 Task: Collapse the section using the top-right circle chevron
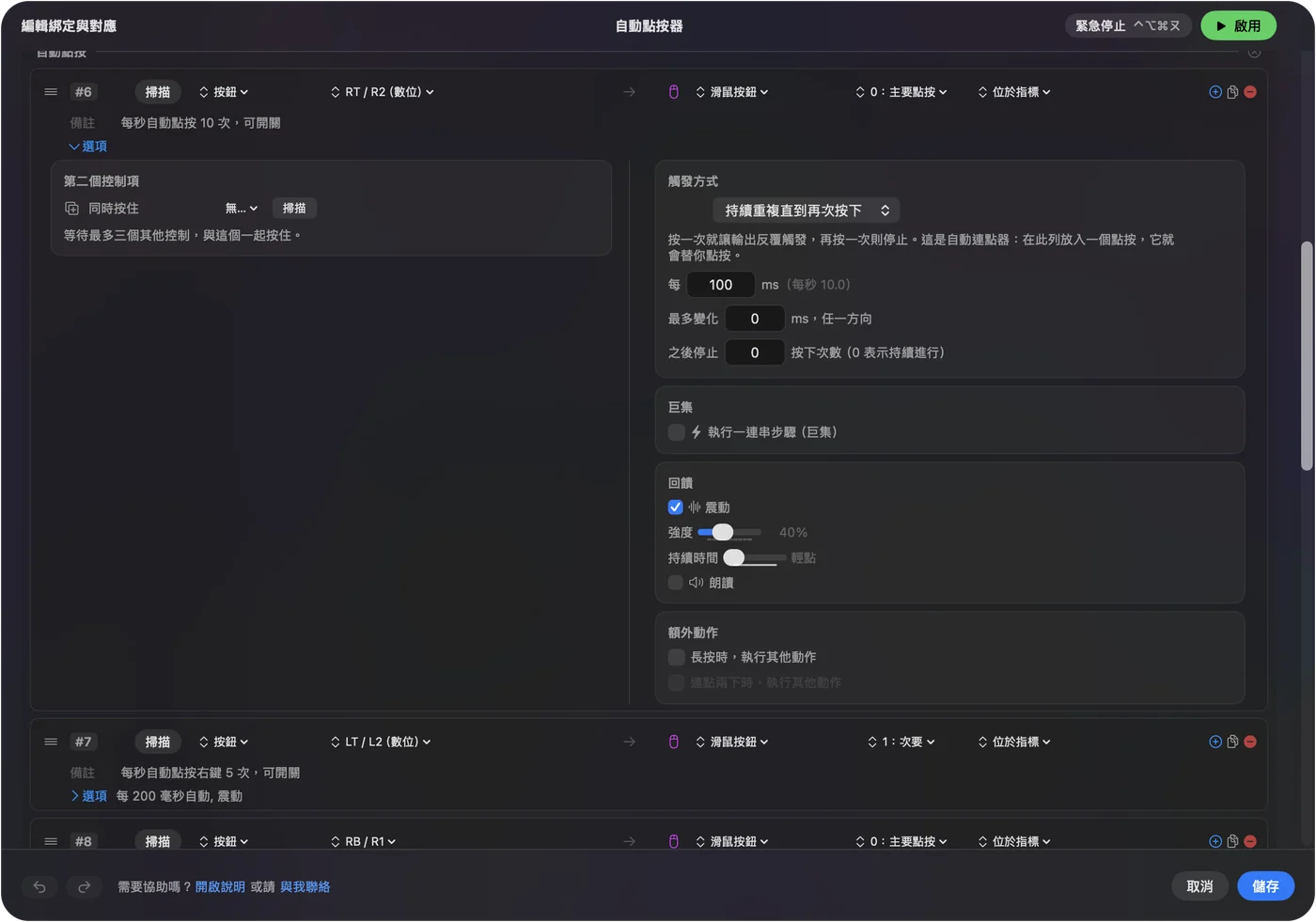click(x=1254, y=53)
